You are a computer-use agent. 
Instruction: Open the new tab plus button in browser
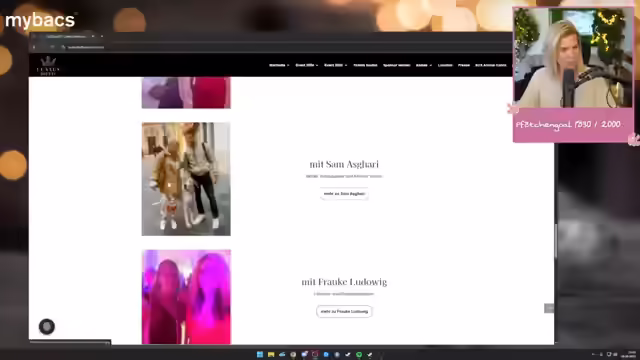click(102, 36)
